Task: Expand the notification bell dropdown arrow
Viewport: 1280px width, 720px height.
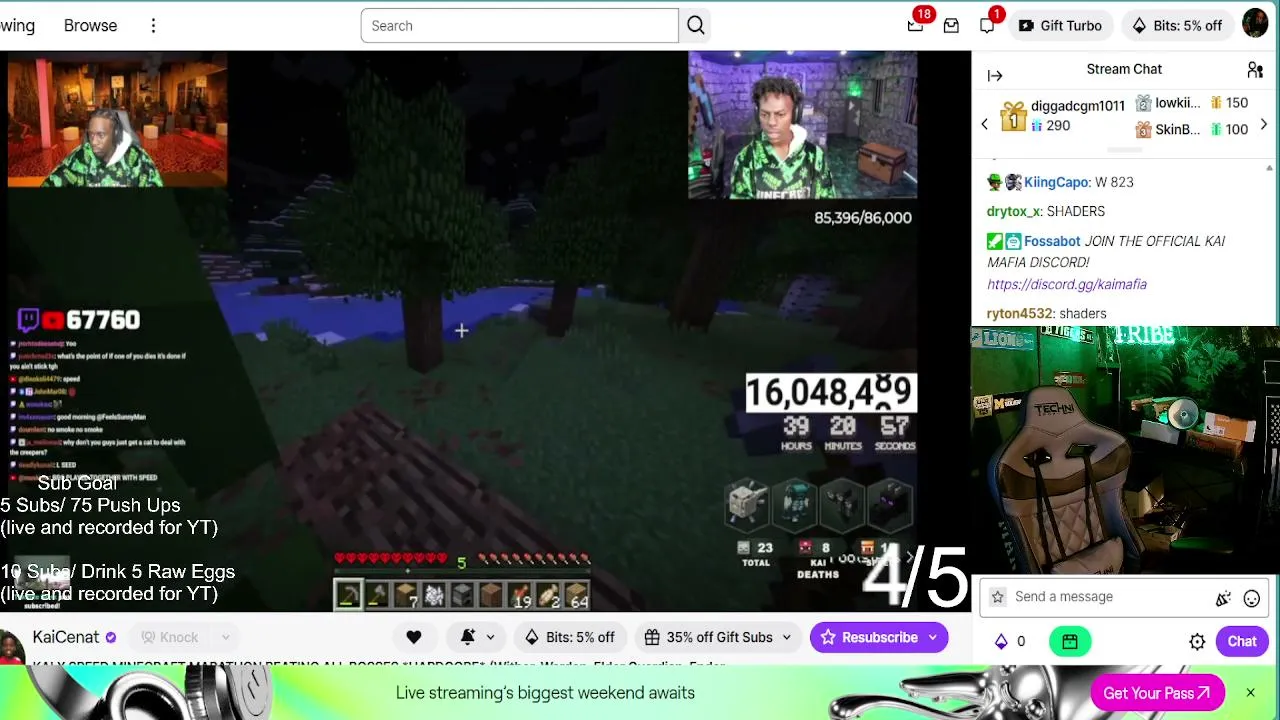Action: tap(490, 637)
